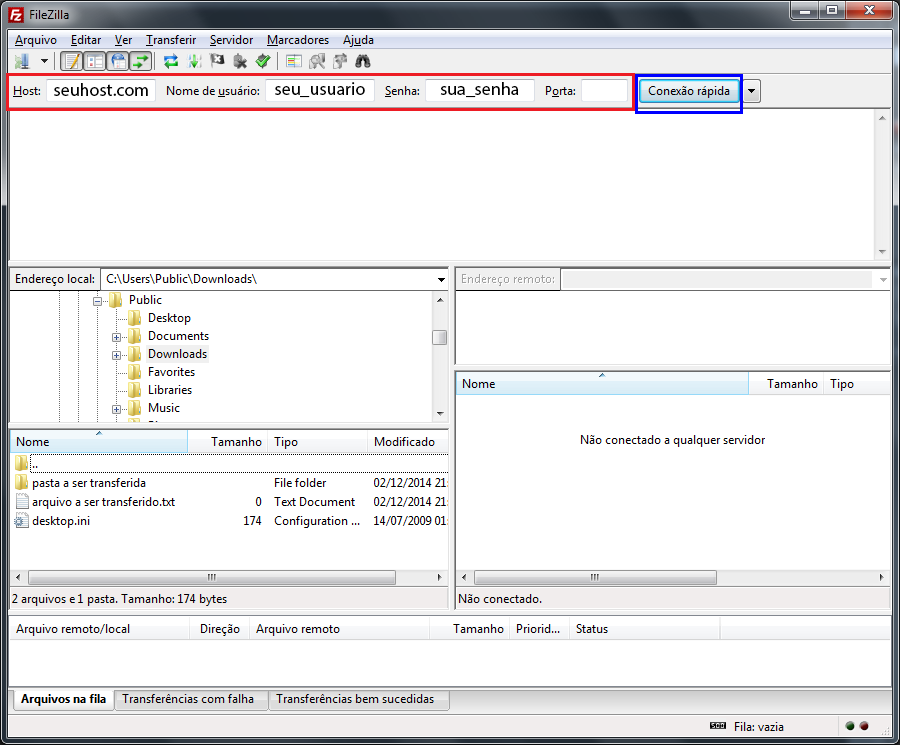Open the directory listing filters dialog

click(x=294, y=61)
